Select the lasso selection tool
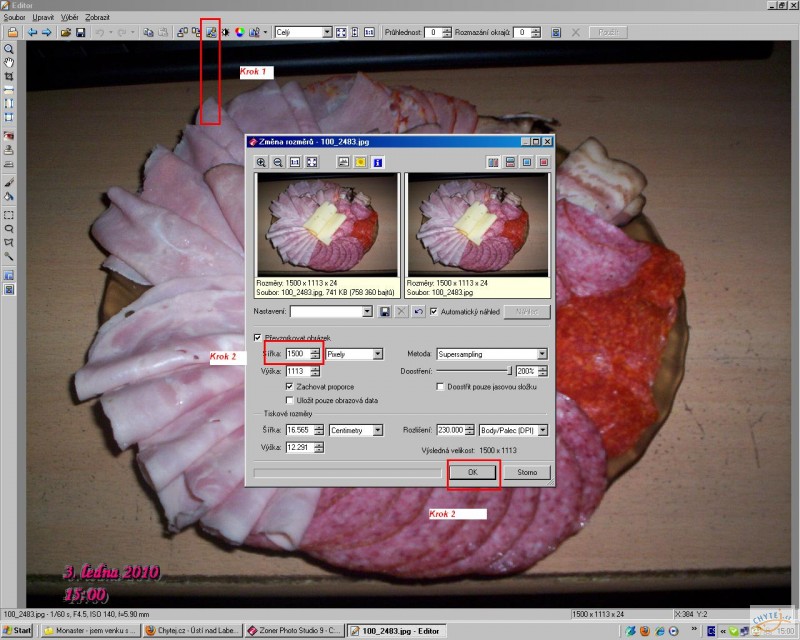The width and height of the screenshot is (800, 640). 9,229
